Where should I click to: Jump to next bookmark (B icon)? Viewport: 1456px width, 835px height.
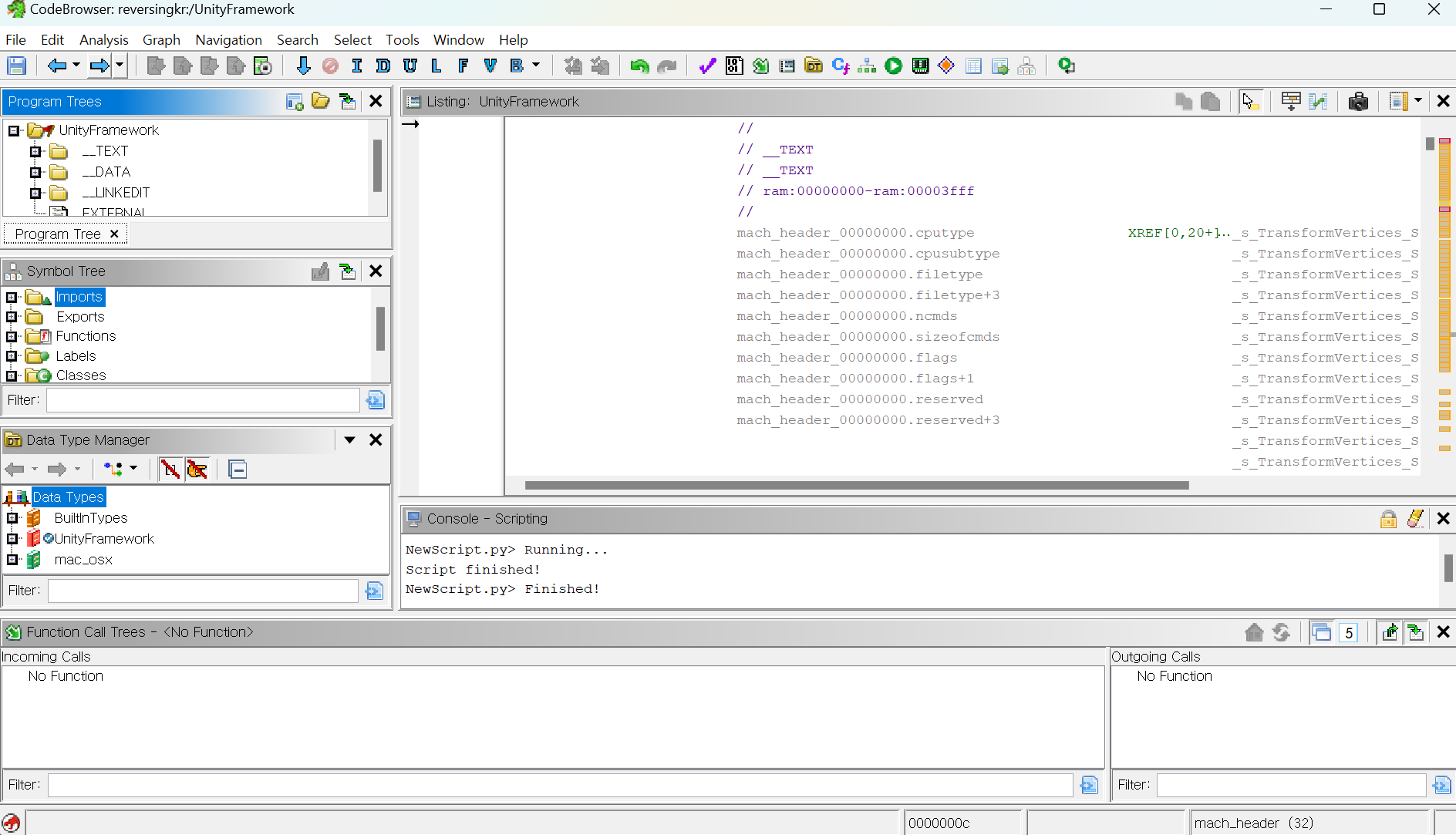click(x=516, y=66)
